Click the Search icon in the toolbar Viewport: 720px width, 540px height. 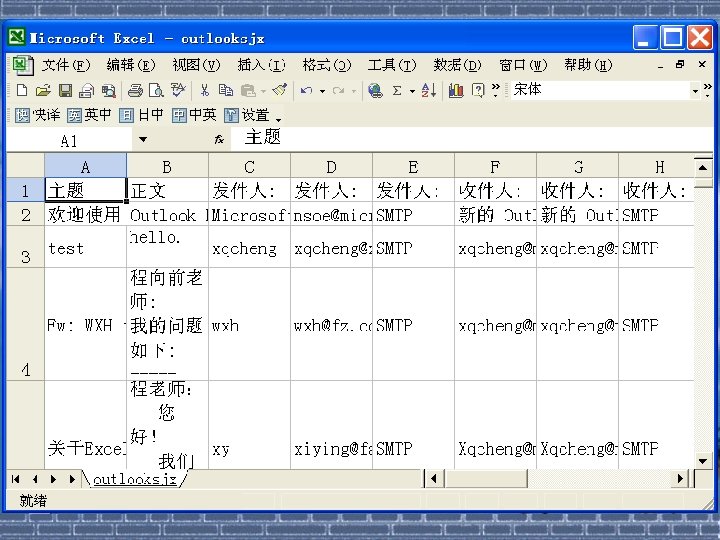[109, 91]
